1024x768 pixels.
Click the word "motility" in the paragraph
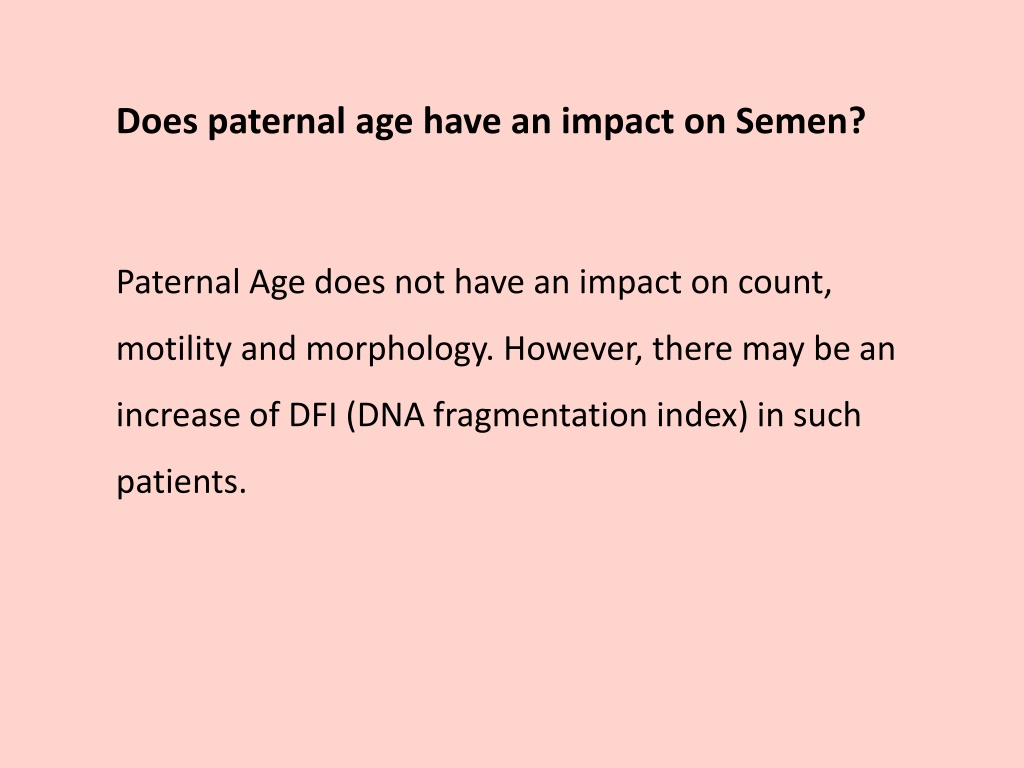(174, 349)
